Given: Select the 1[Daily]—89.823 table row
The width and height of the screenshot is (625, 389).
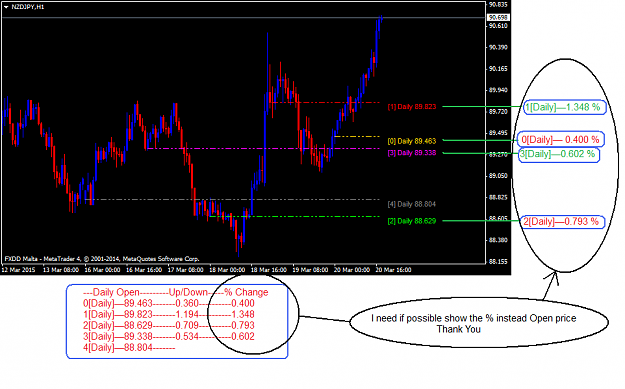Looking at the screenshot, I should click(169, 314).
